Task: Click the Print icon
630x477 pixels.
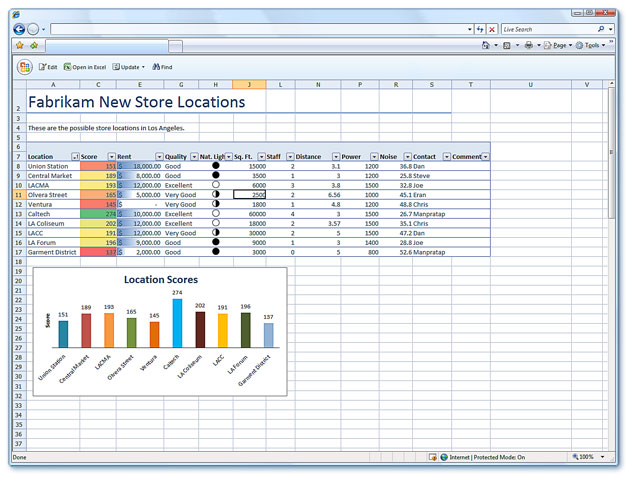Action: (x=529, y=45)
